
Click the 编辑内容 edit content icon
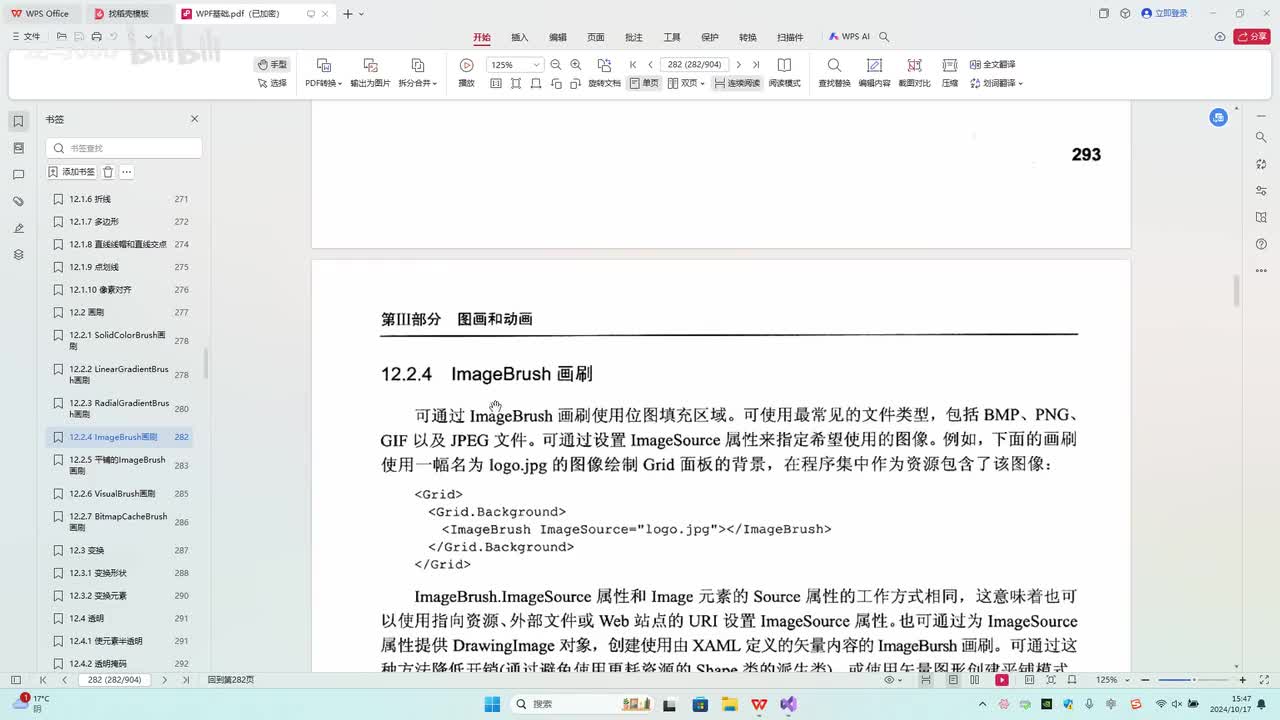[874, 65]
